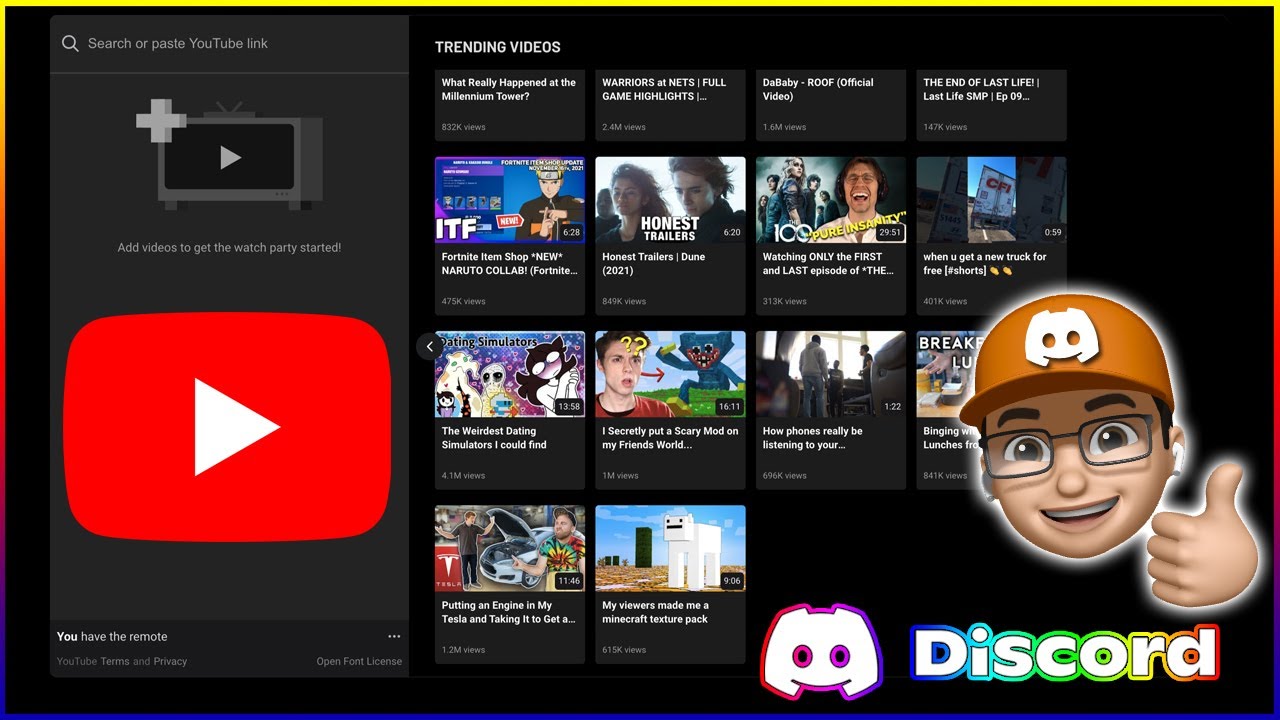Click the TRENDING VIDEOS heading

(498, 47)
